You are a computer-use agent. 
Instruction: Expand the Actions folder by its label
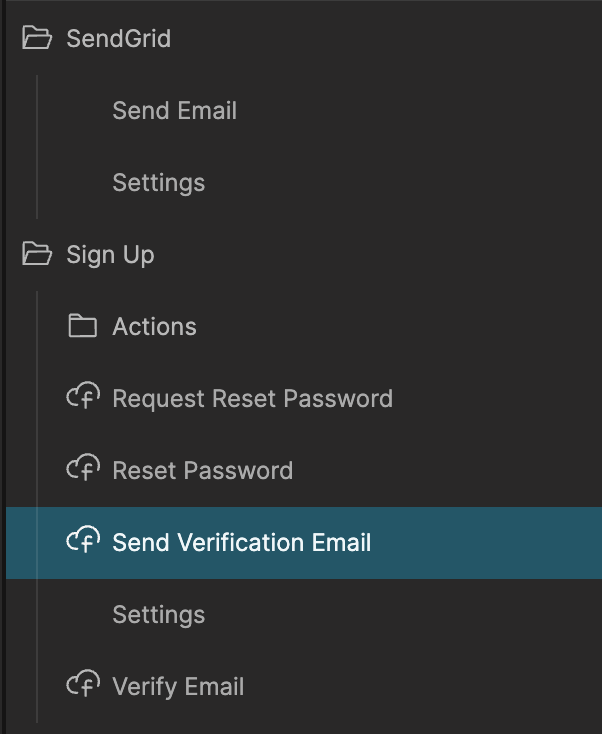[154, 327]
